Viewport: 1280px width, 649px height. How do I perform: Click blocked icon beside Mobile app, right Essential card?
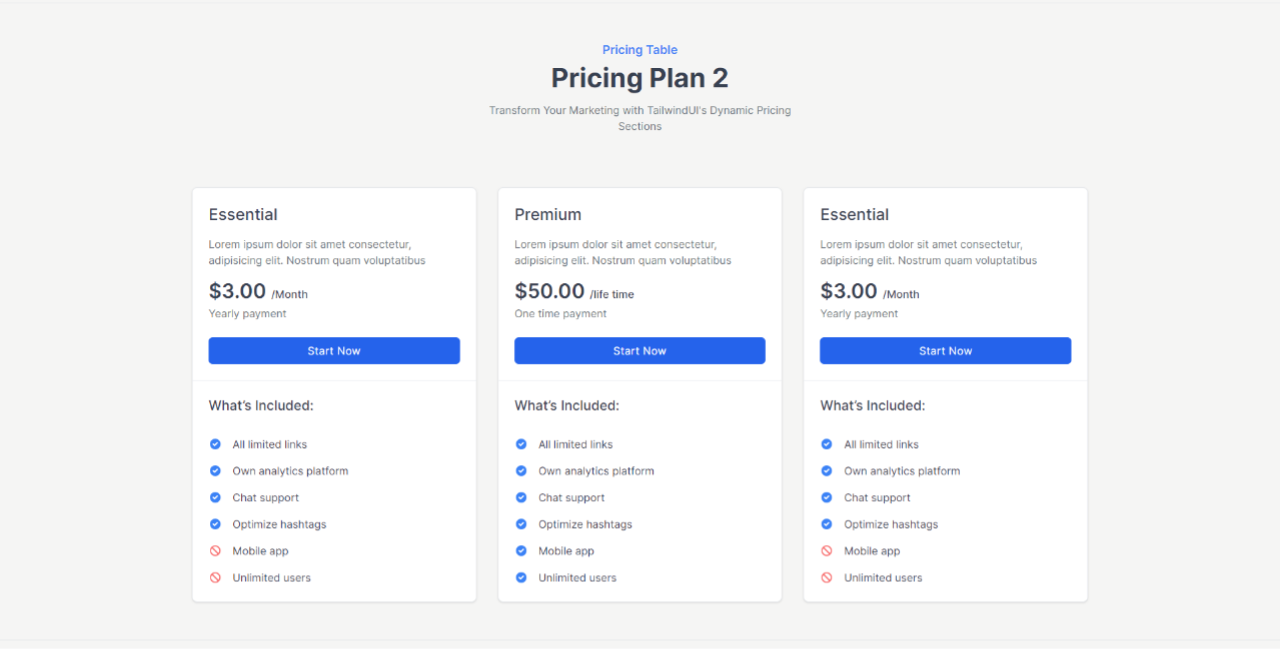(827, 551)
